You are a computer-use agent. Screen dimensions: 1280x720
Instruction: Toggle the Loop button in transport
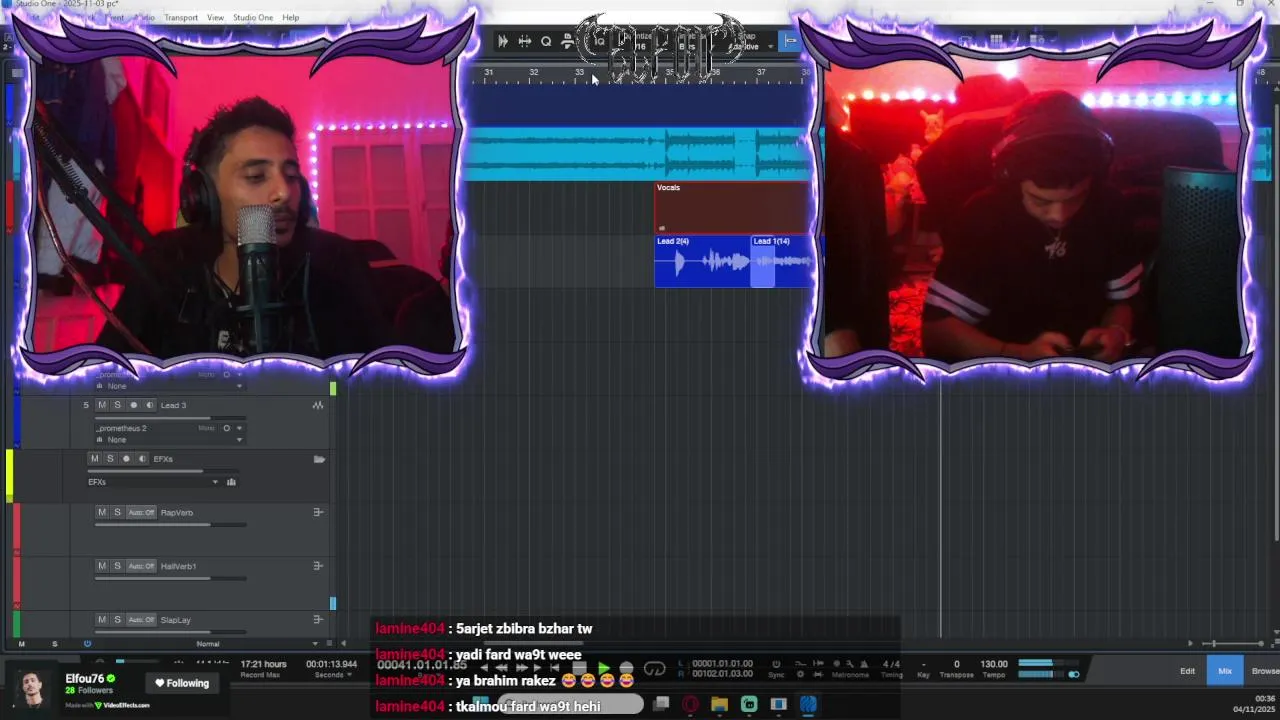coord(654,668)
